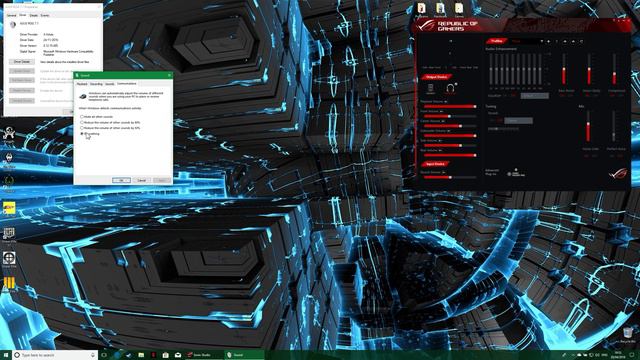Mute Rear Volume using its speaker icon
The width and height of the screenshot is (640, 360).
point(440,151)
